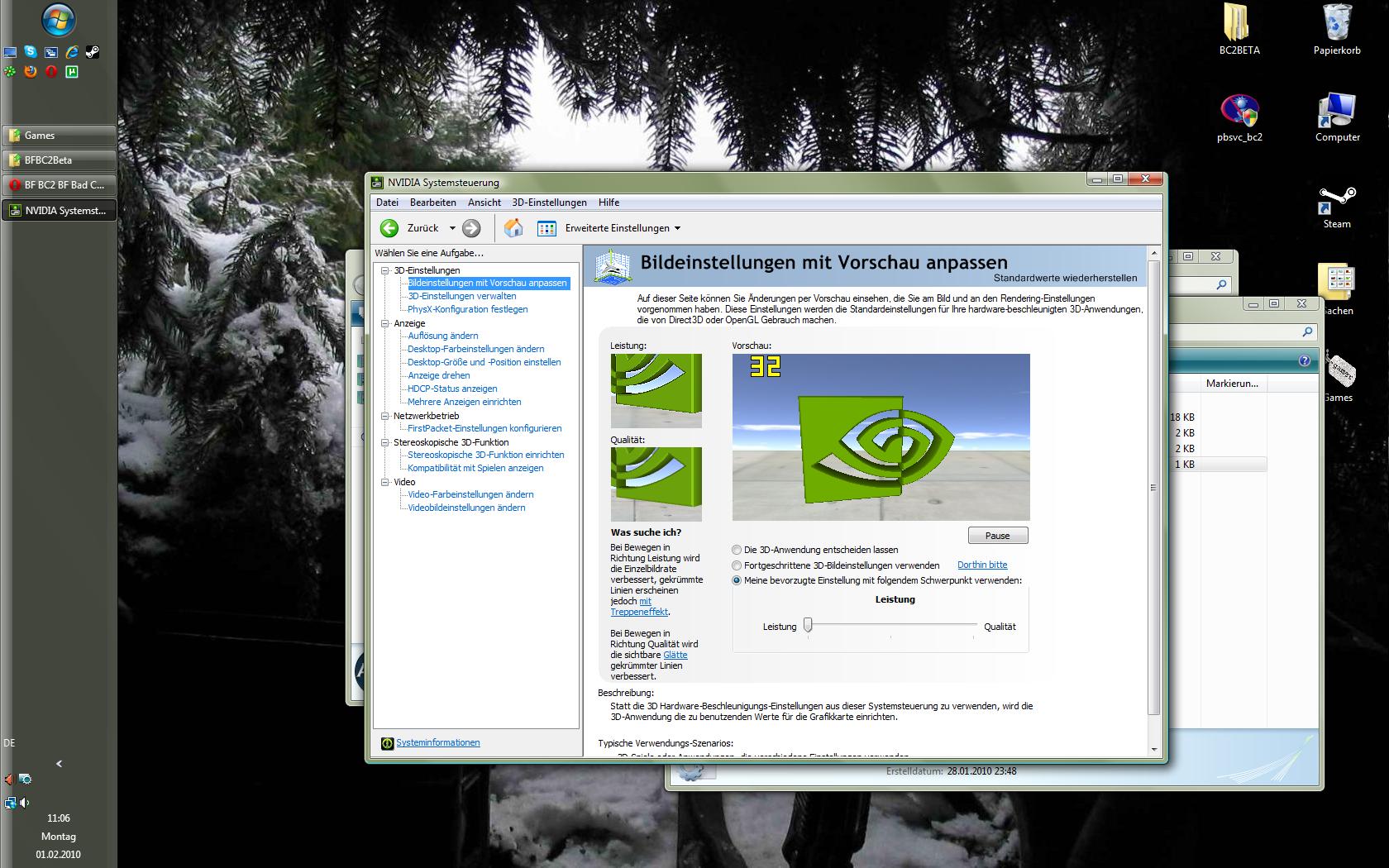Open 'PhysX-Konfiguration festlegen' tree item
The height and width of the screenshot is (868, 1389).
click(x=467, y=309)
